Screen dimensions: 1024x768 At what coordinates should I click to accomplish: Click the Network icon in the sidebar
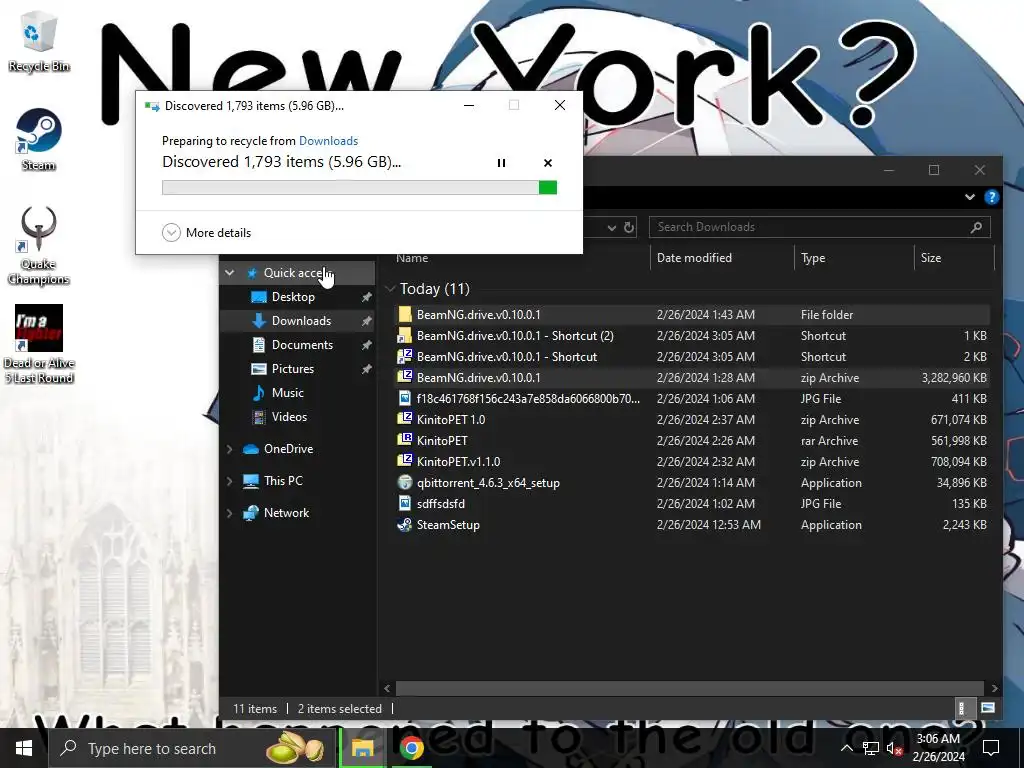(251, 513)
